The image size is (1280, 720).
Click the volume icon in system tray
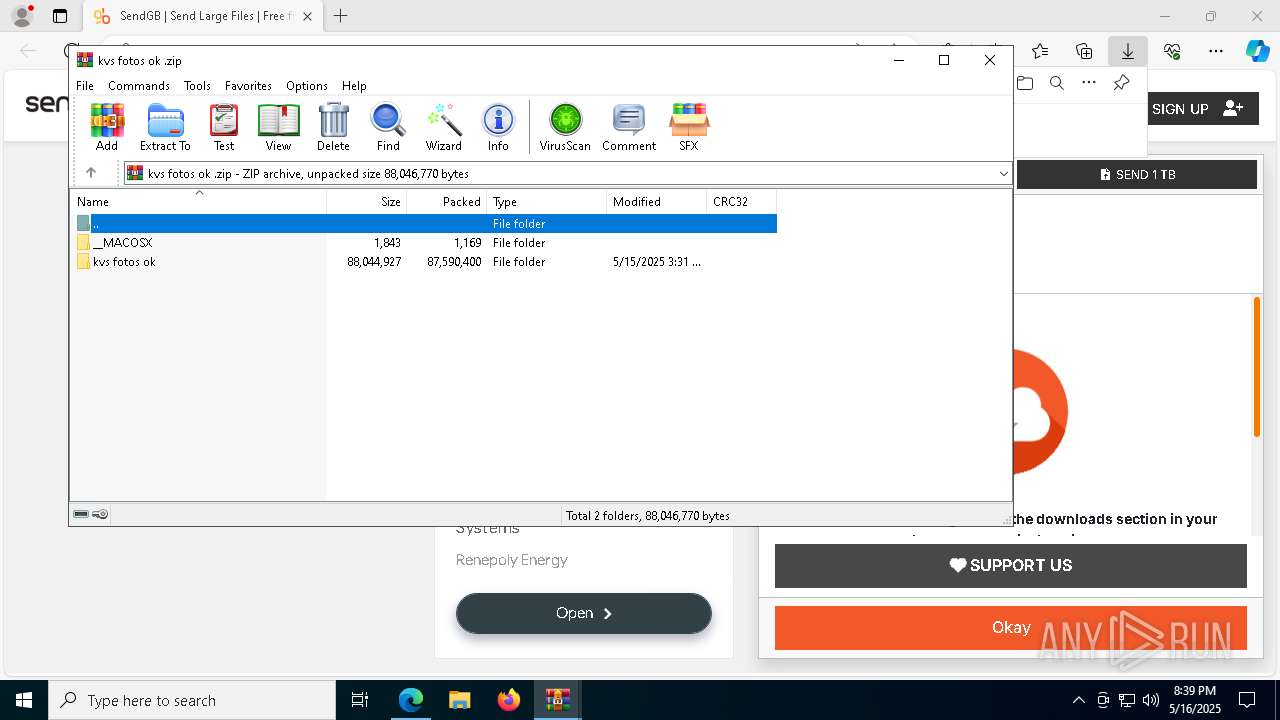(1151, 700)
